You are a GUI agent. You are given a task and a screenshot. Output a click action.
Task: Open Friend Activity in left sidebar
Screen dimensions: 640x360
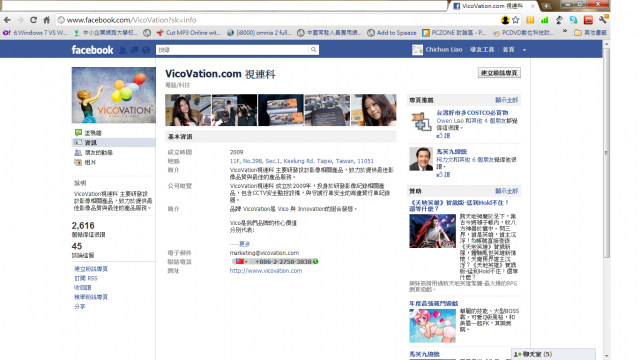(98, 152)
